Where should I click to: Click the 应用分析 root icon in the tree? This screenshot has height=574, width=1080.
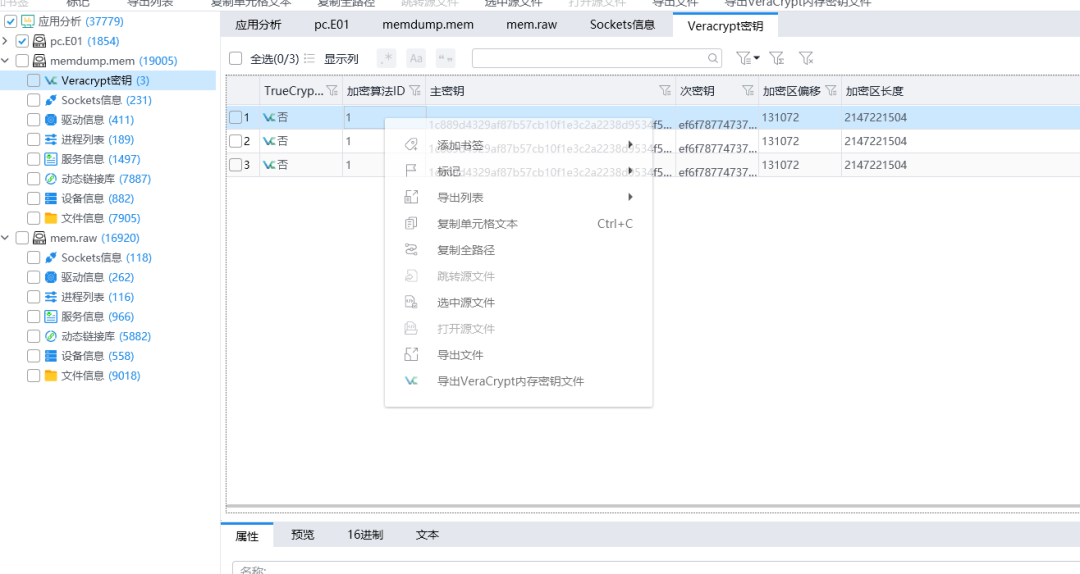[28, 21]
